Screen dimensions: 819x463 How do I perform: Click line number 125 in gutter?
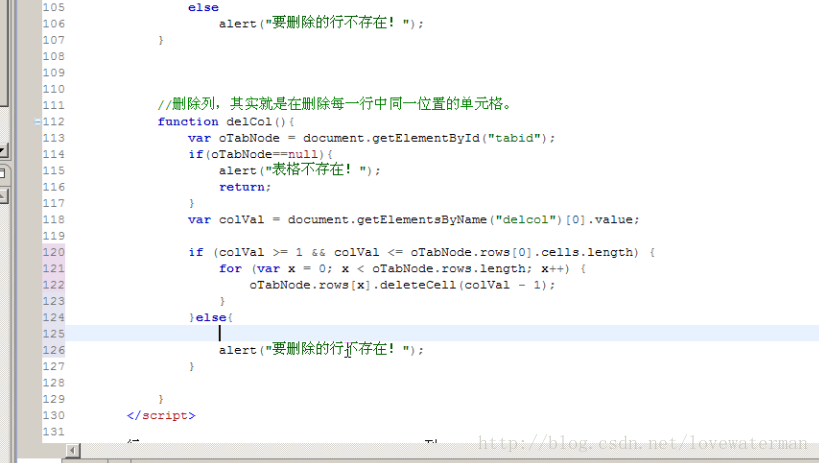click(54, 334)
